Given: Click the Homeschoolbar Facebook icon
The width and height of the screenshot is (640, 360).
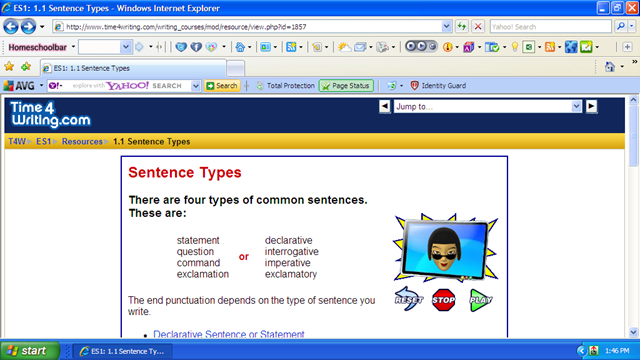Looking at the screenshot, I should pos(196,47).
